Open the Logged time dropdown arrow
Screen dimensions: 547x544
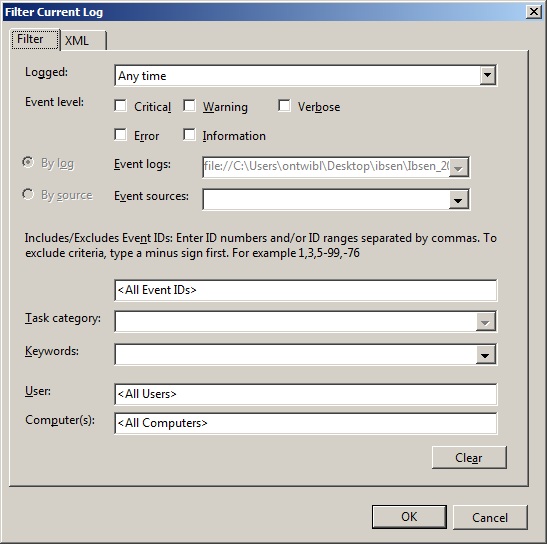coord(487,75)
